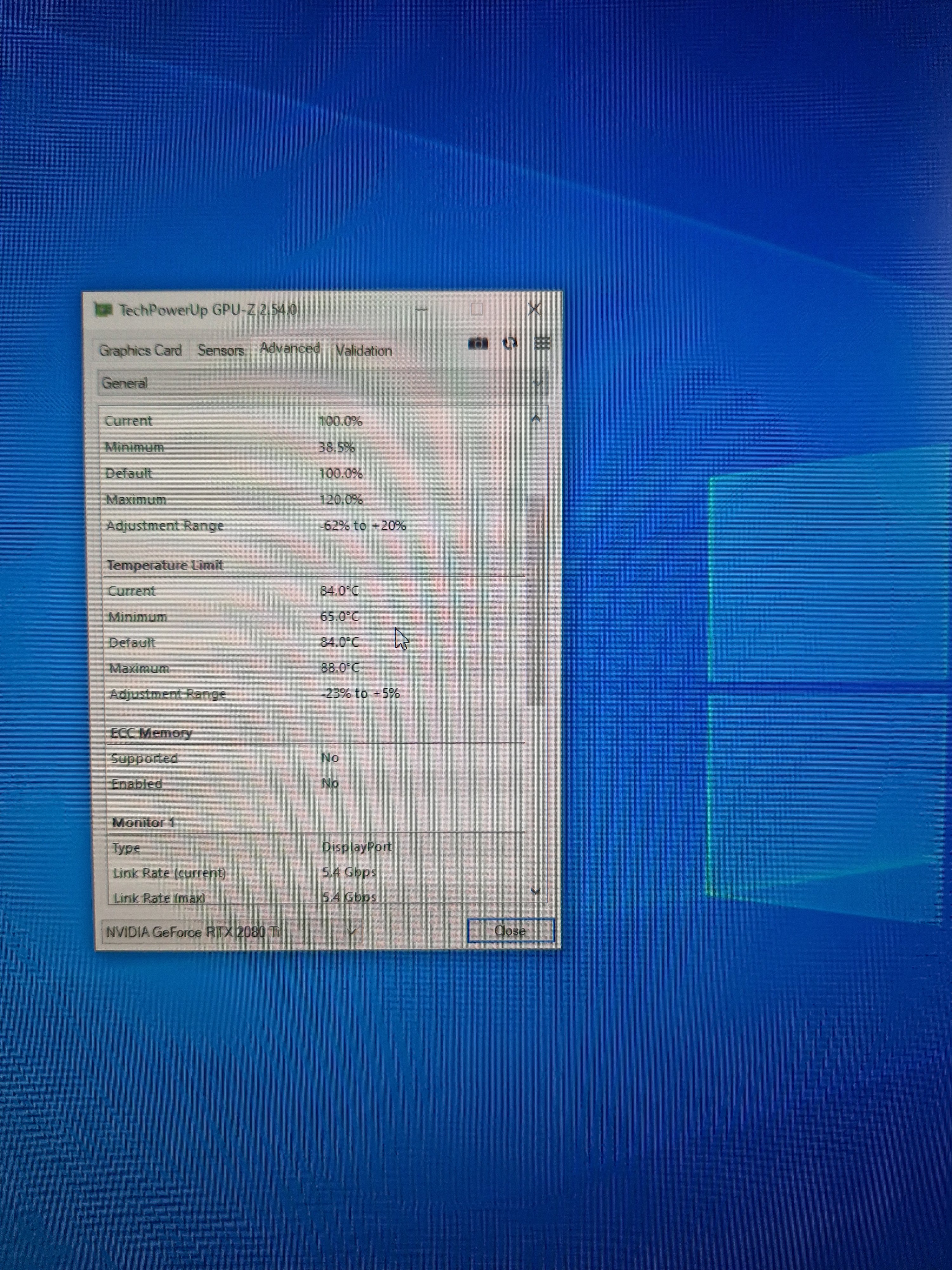Expand the NVIDIA GeForce RTX 2080 Ti selector
952x1270 pixels.
click(232, 932)
